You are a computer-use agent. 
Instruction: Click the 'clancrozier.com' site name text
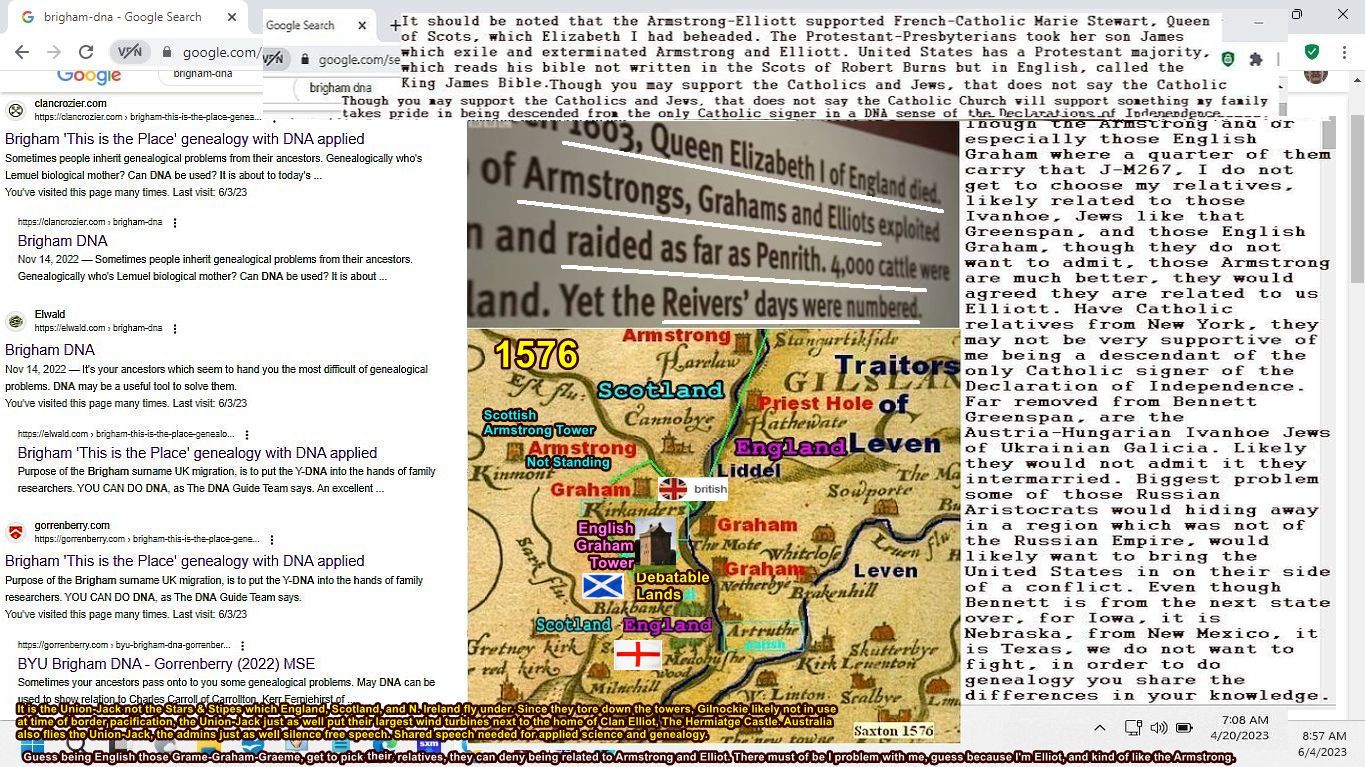coord(70,104)
